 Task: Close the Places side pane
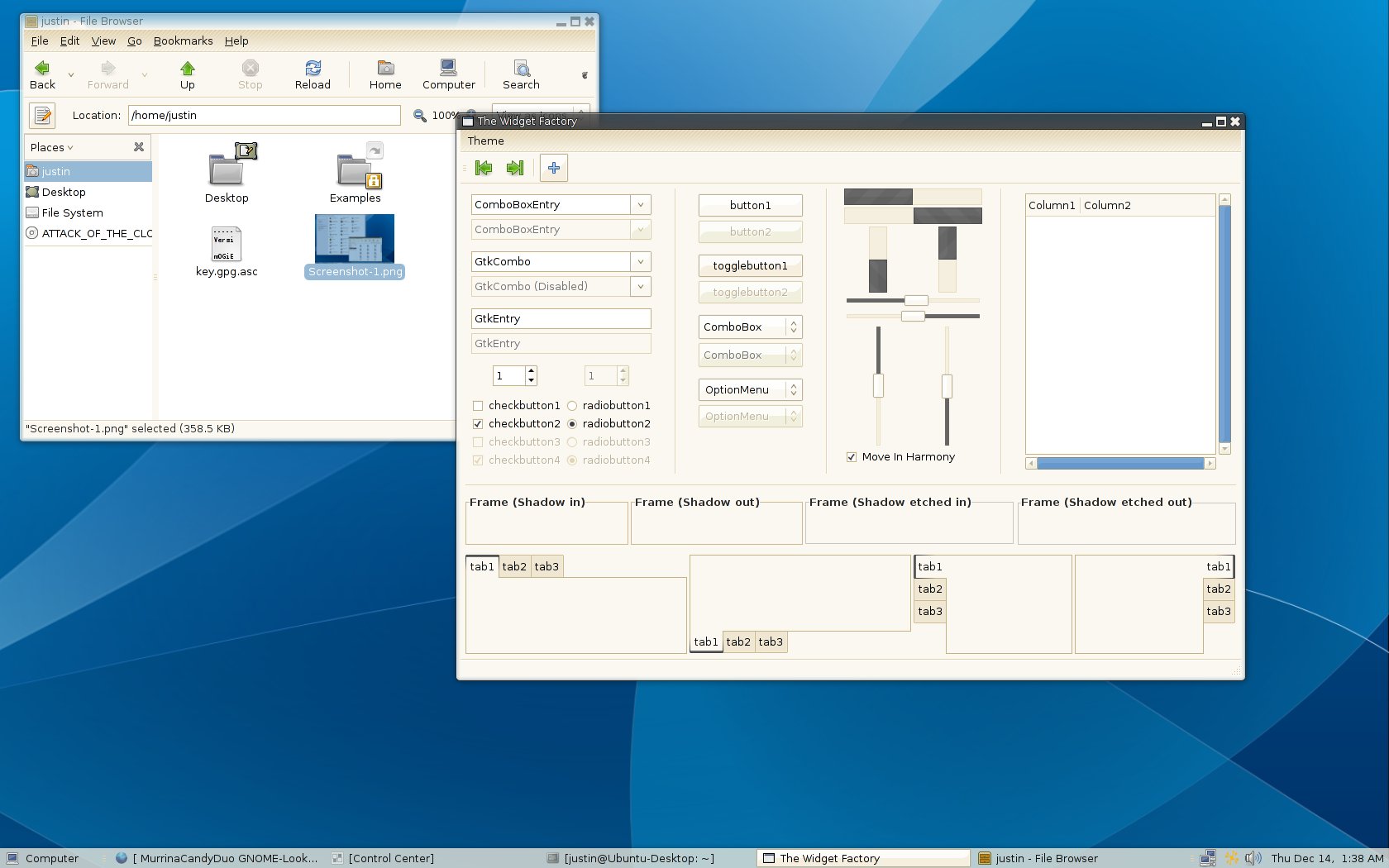(x=139, y=147)
